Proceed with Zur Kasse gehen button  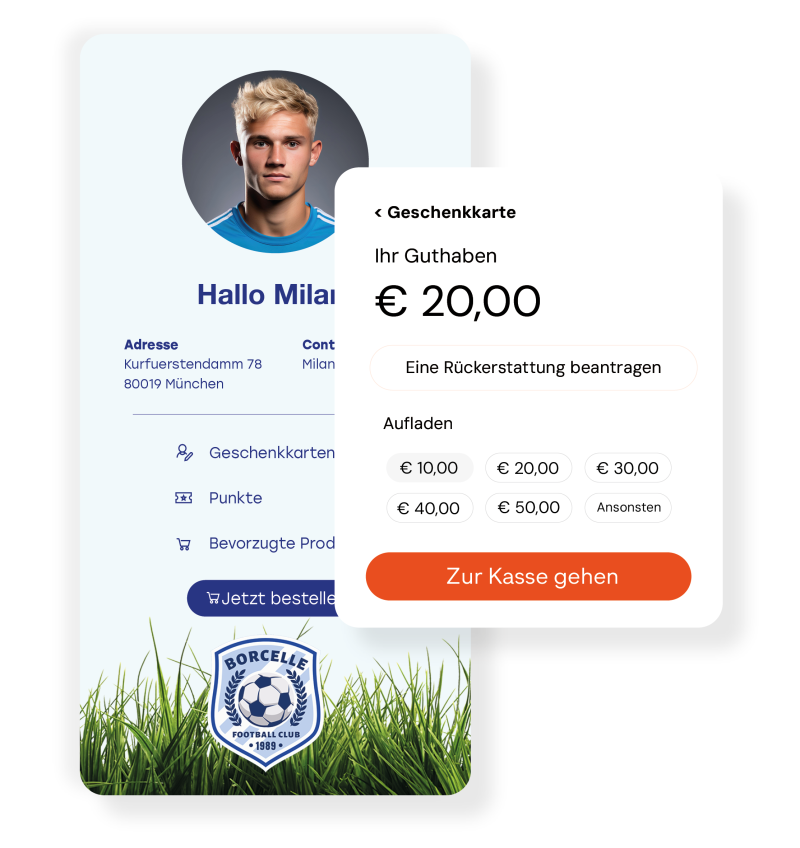tap(528, 577)
